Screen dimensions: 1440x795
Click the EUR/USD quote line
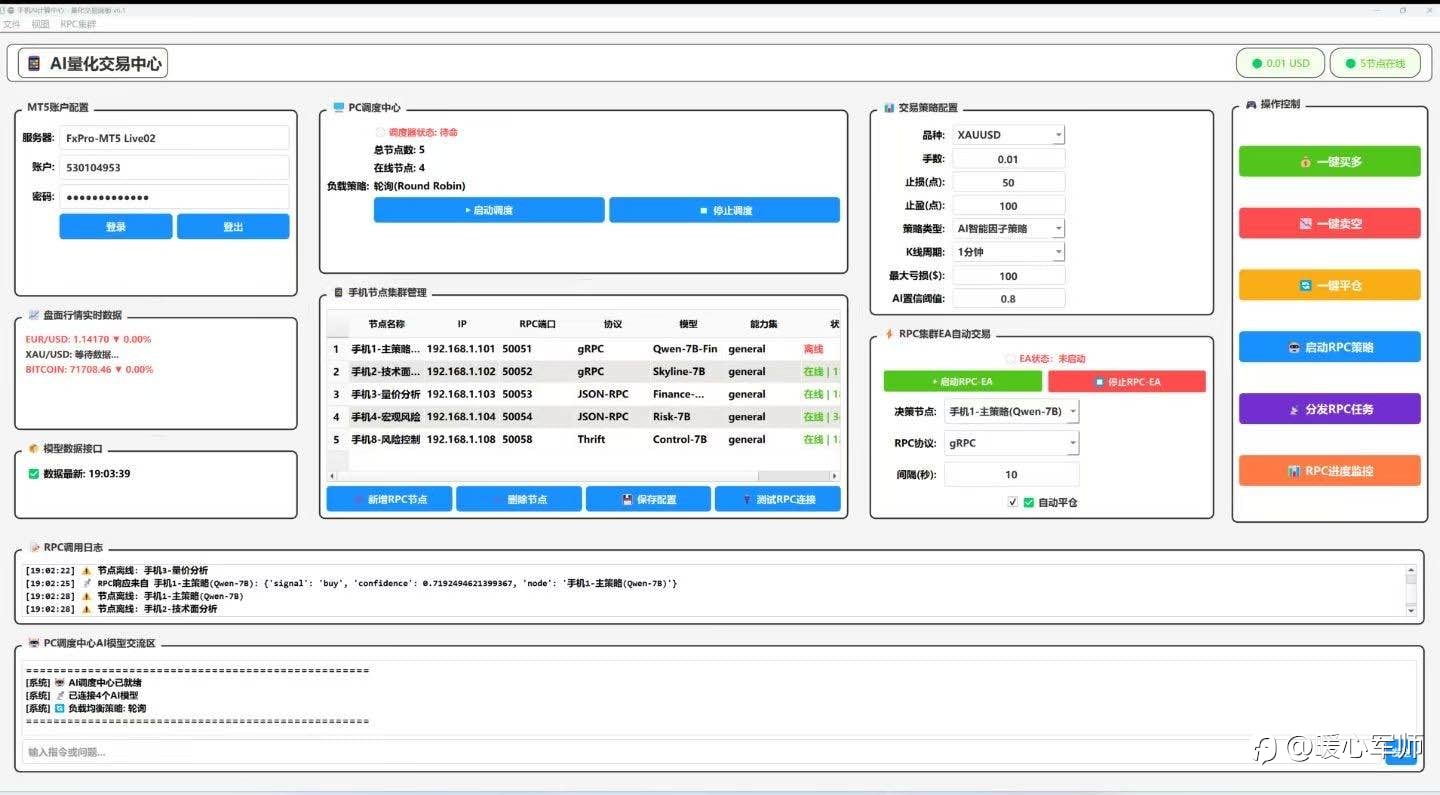coord(88,339)
